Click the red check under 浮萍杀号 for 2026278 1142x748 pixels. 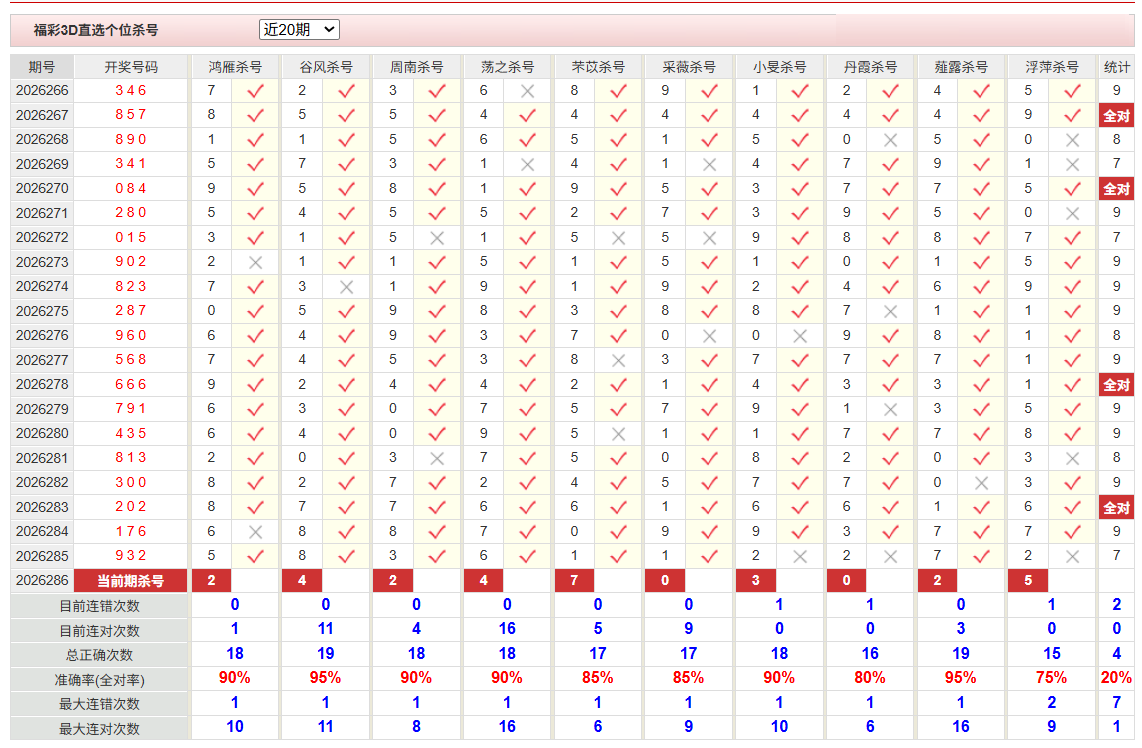pyautogui.click(x=1072, y=385)
